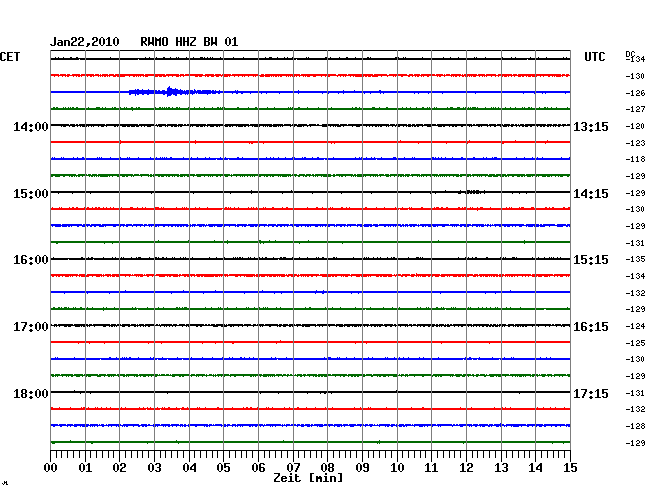650x494 pixels.
Task: Select minute tick label 02
Action: [x=119, y=468]
